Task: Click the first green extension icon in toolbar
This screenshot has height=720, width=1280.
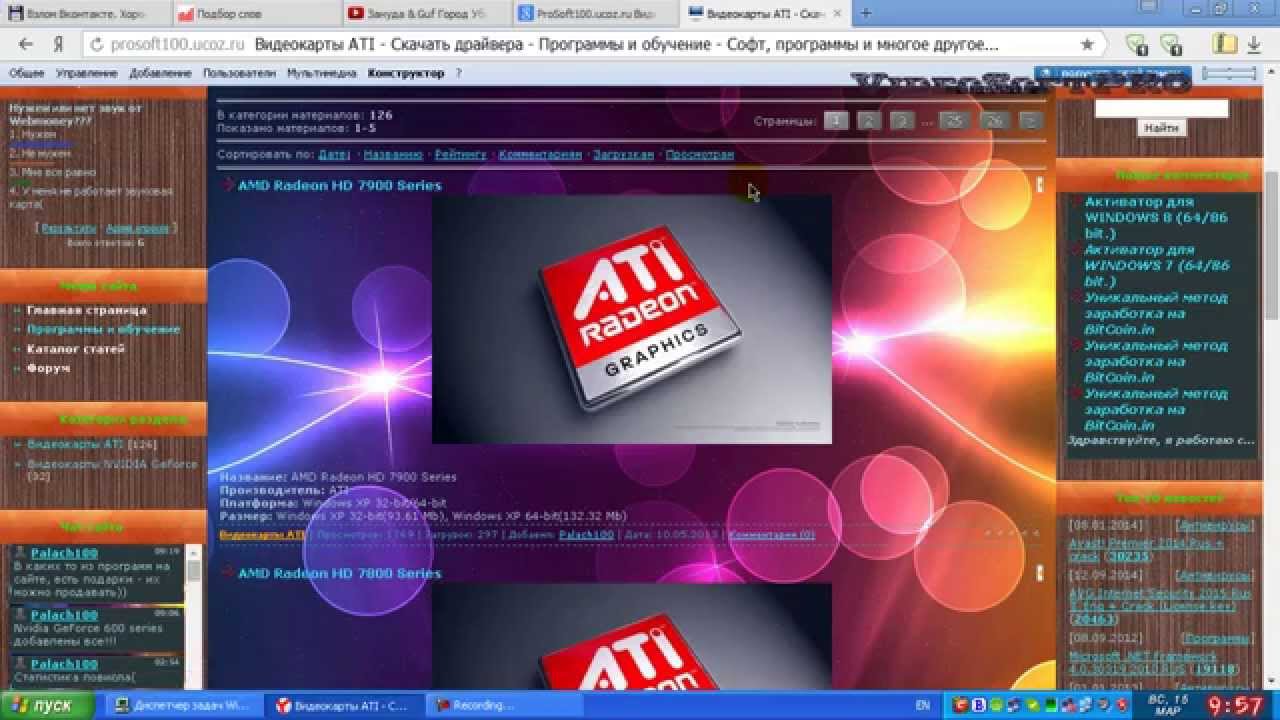Action: pyautogui.click(x=1136, y=45)
